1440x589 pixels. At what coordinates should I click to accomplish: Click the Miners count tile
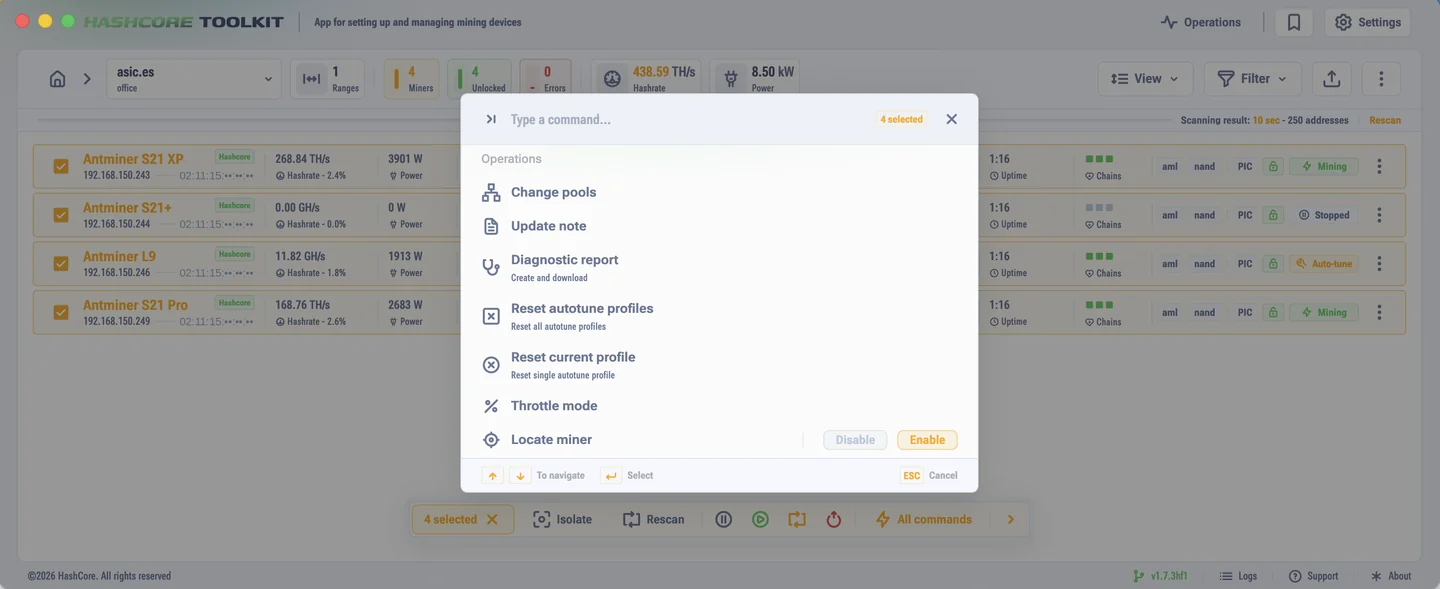[x=411, y=79]
